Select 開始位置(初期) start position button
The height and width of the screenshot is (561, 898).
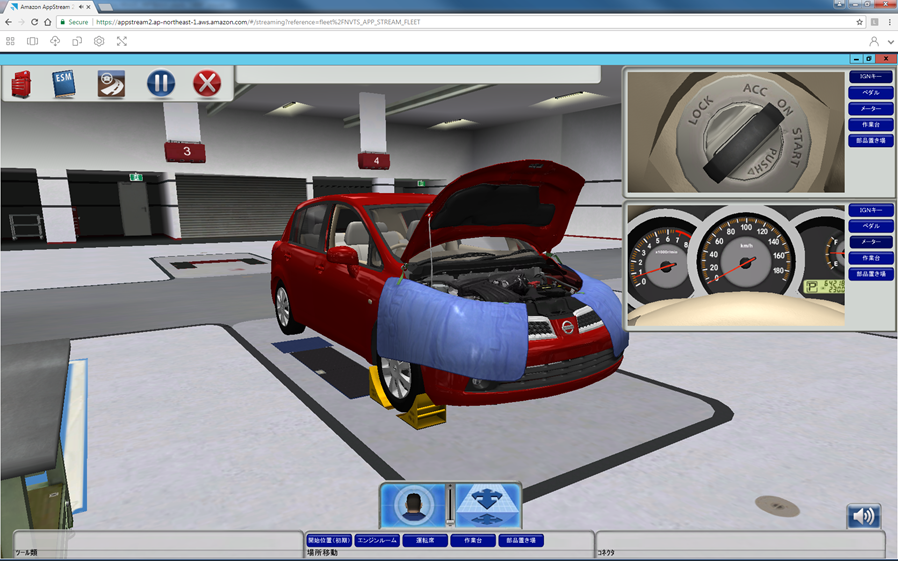329,540
